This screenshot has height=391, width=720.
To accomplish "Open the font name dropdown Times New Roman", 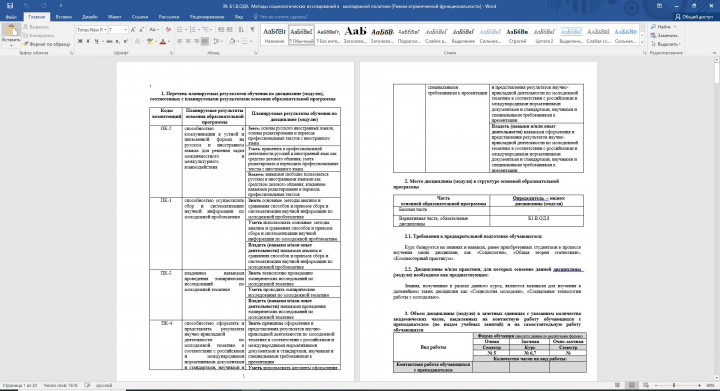I will pos(105,30).
